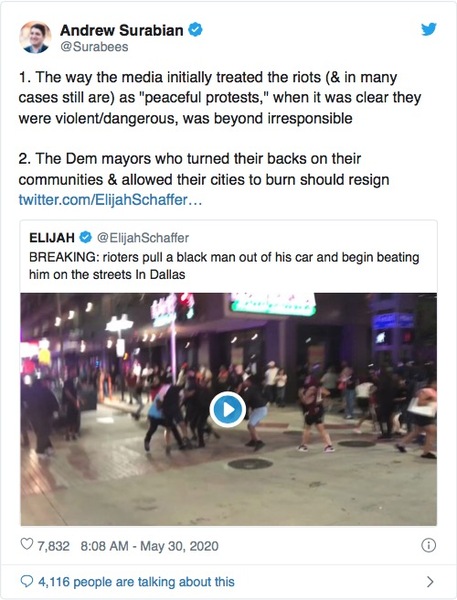Open '4,116 people are talking about this'
Viewport: 457px width, 600px height.
[x=136, y=582]
